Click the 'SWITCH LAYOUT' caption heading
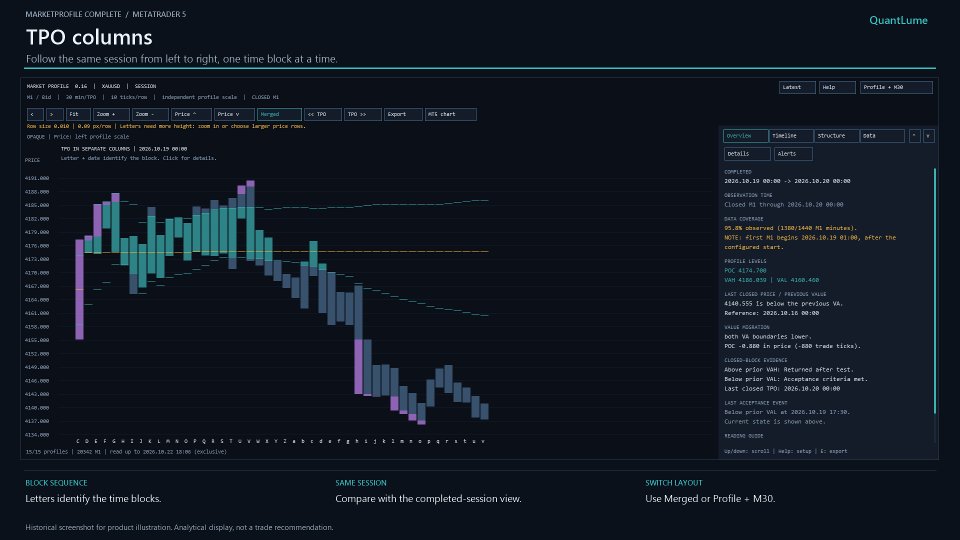The height and width of the screenshot is (540, 960). pos(673,483)
